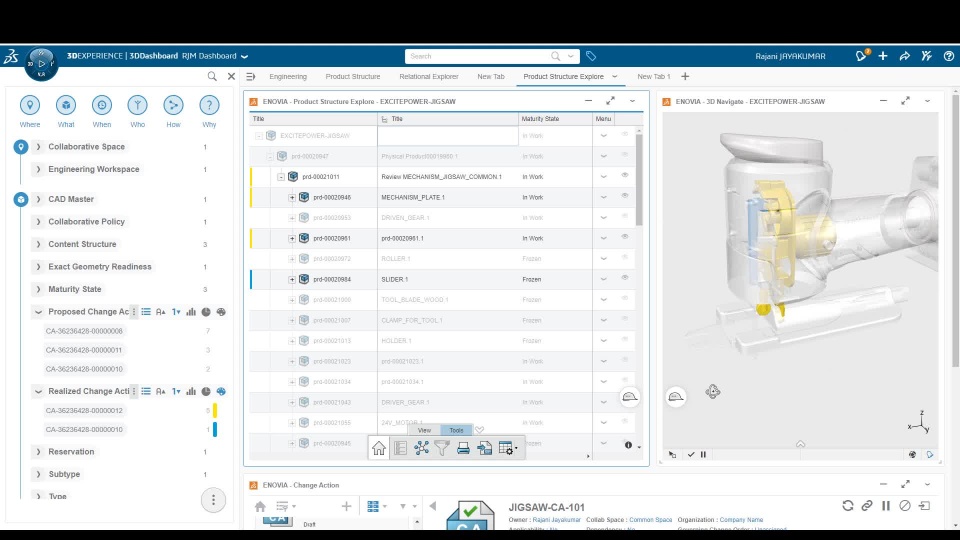Switch to the Relational Explorer tab

[x=429, y=77]
